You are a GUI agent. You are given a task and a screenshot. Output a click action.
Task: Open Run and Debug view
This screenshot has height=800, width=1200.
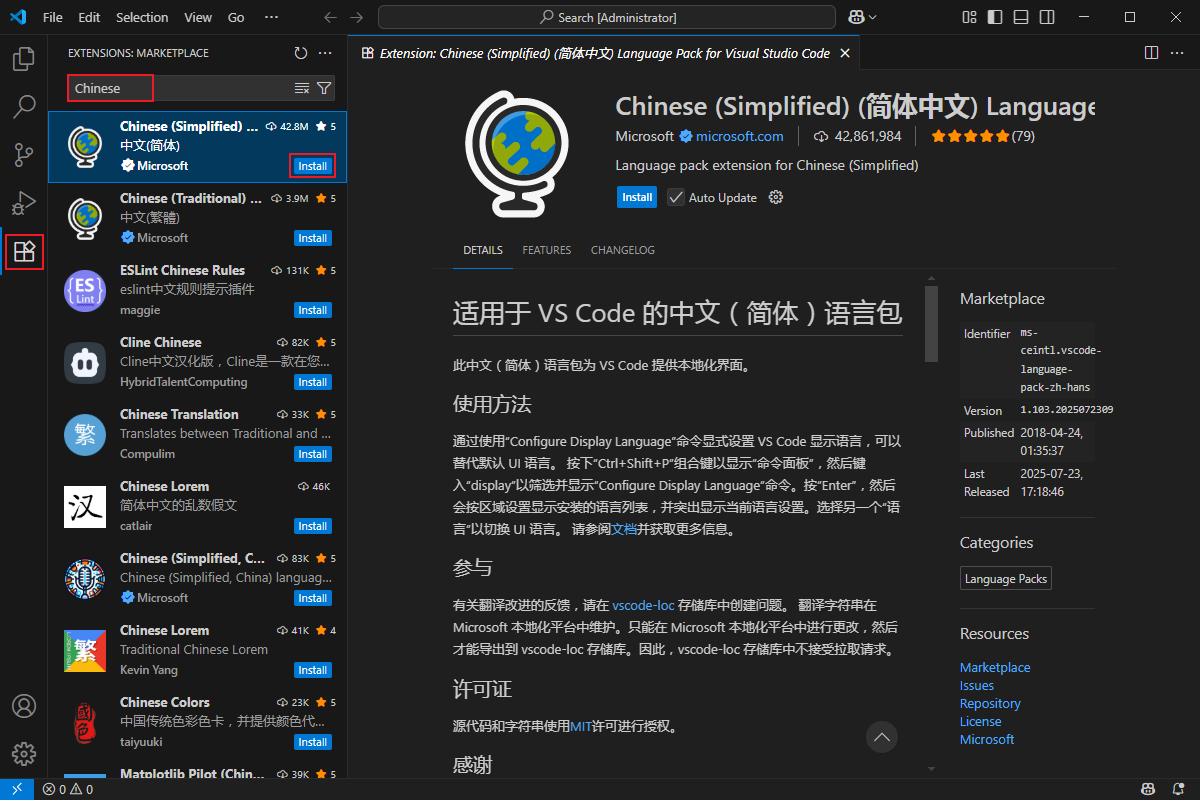[x=23, y=203]
